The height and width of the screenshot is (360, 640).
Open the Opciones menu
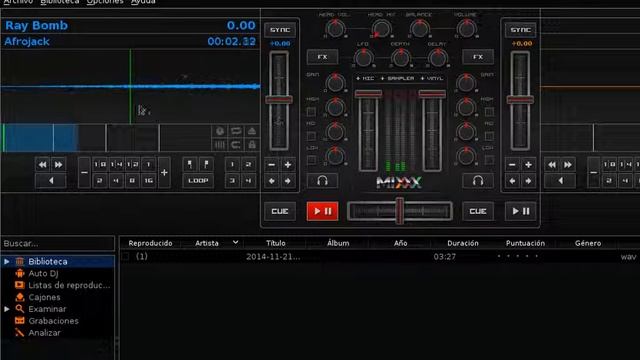(105, 2)
